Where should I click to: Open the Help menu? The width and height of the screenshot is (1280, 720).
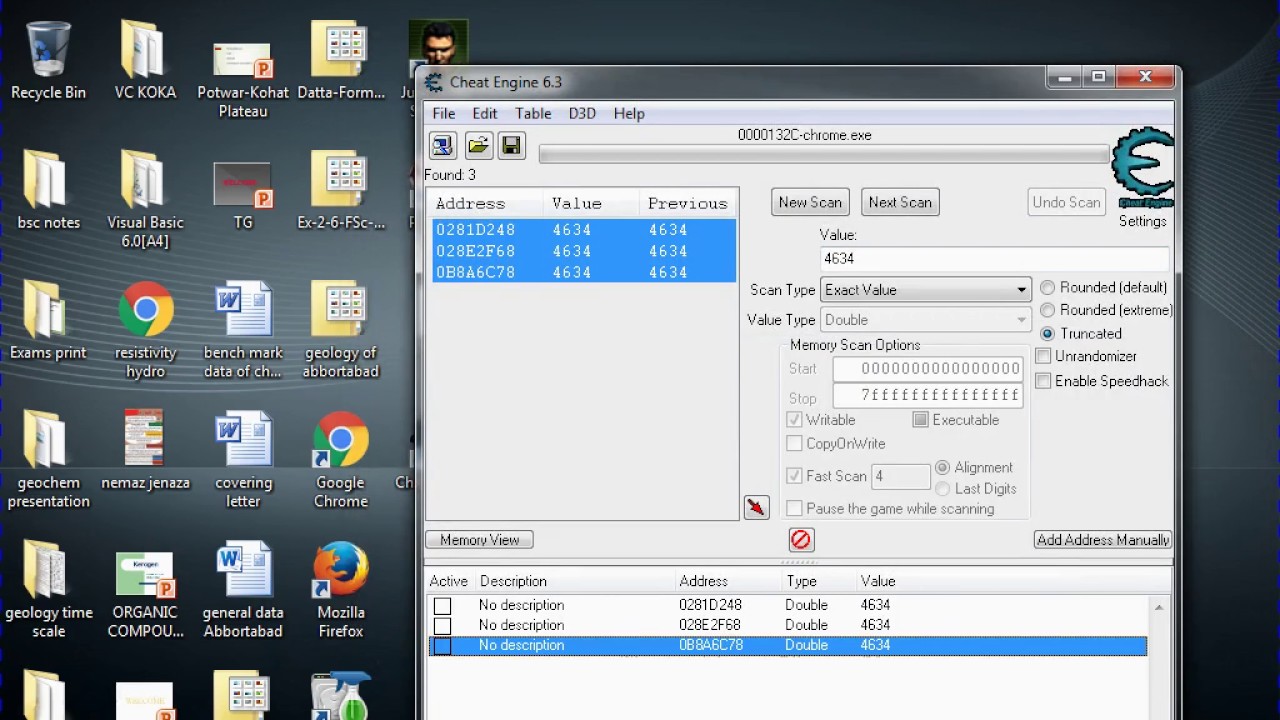pos(629,114)
